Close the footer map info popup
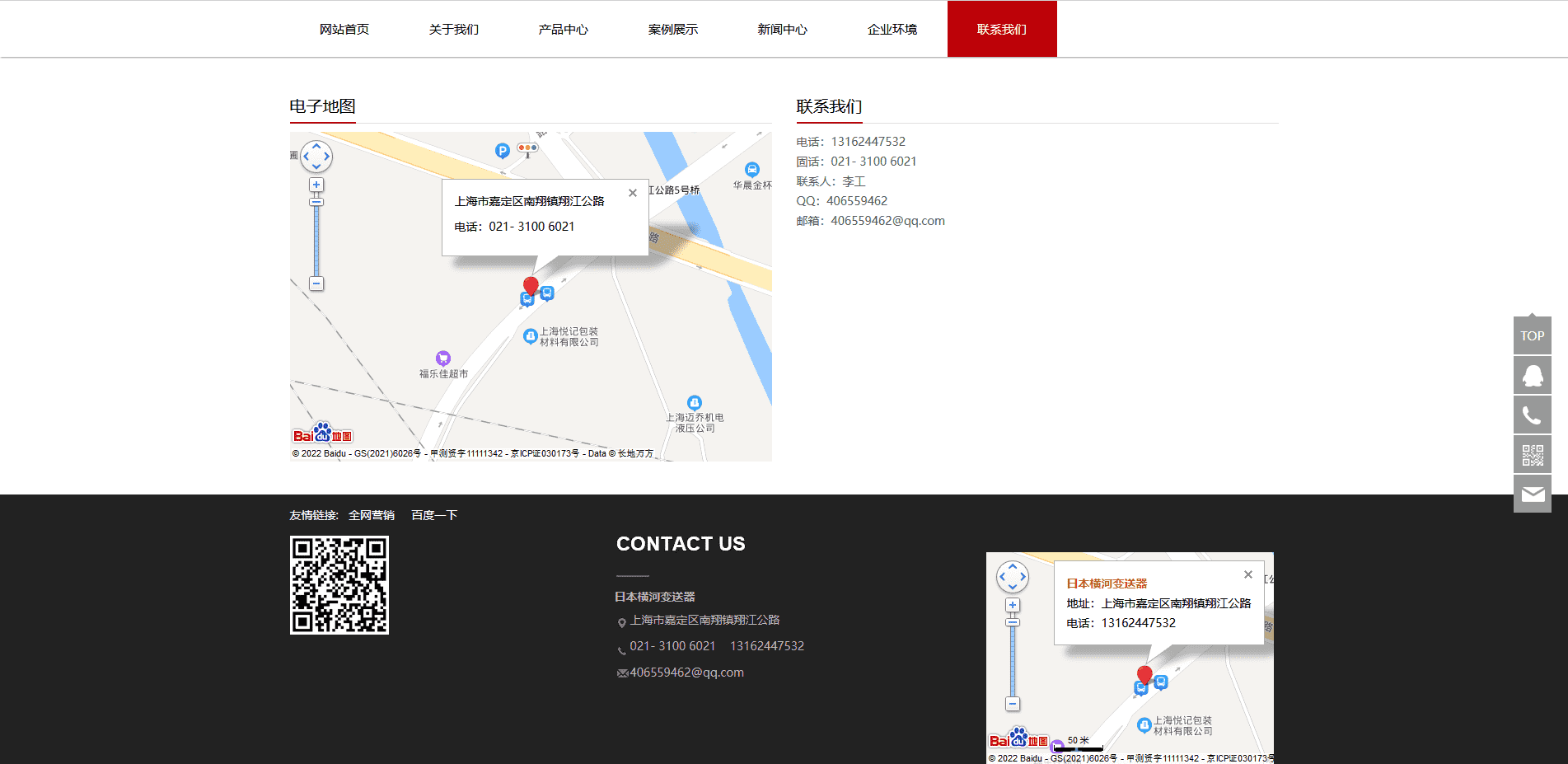Screen dimensions: 1568x764 coord(1247,574)
